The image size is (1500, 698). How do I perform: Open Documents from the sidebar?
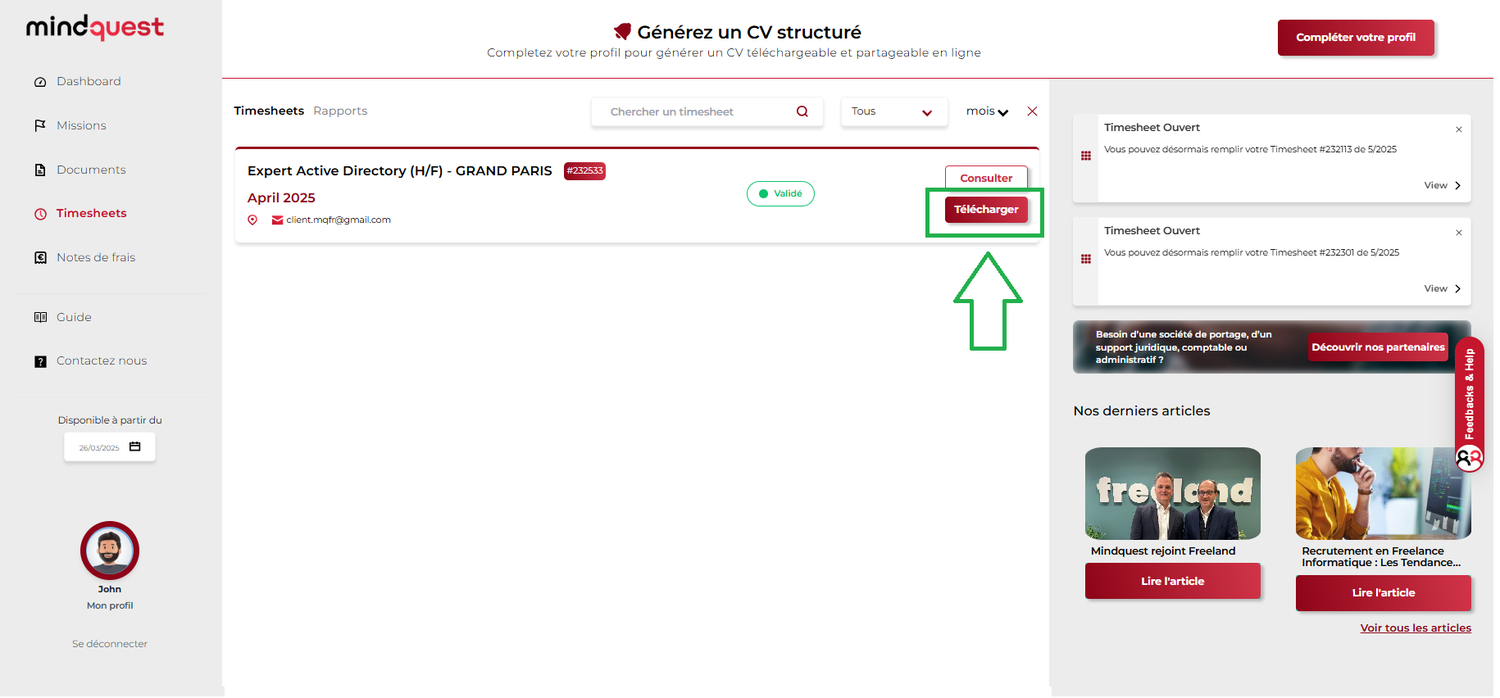click(x=91, y=170)
